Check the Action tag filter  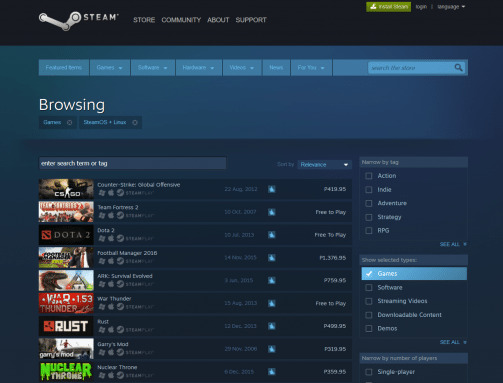(369, 176)
